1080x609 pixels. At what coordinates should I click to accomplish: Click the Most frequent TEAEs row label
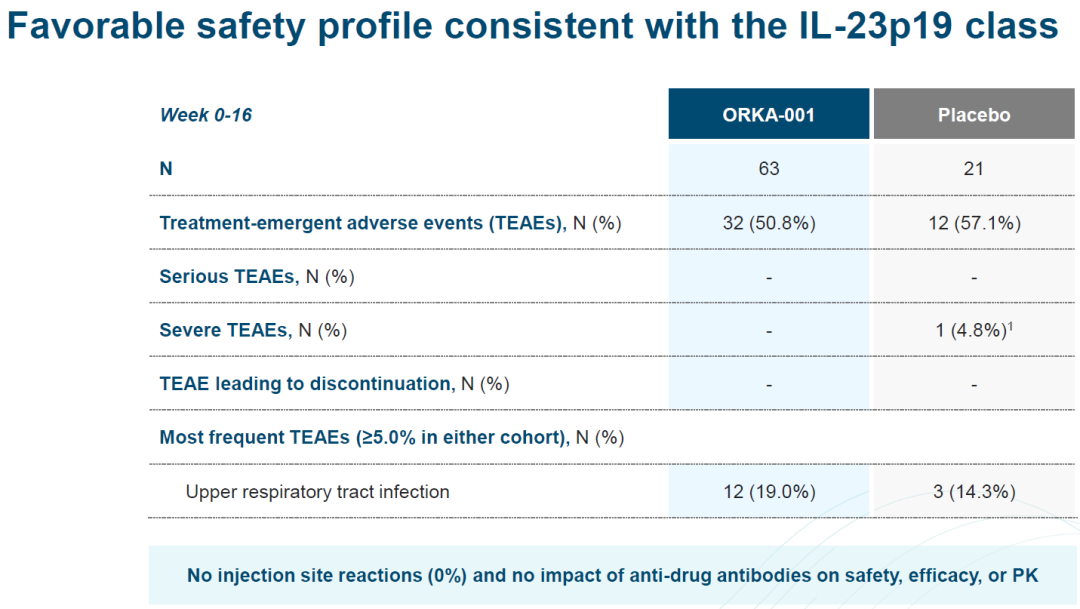click(391, 438)
